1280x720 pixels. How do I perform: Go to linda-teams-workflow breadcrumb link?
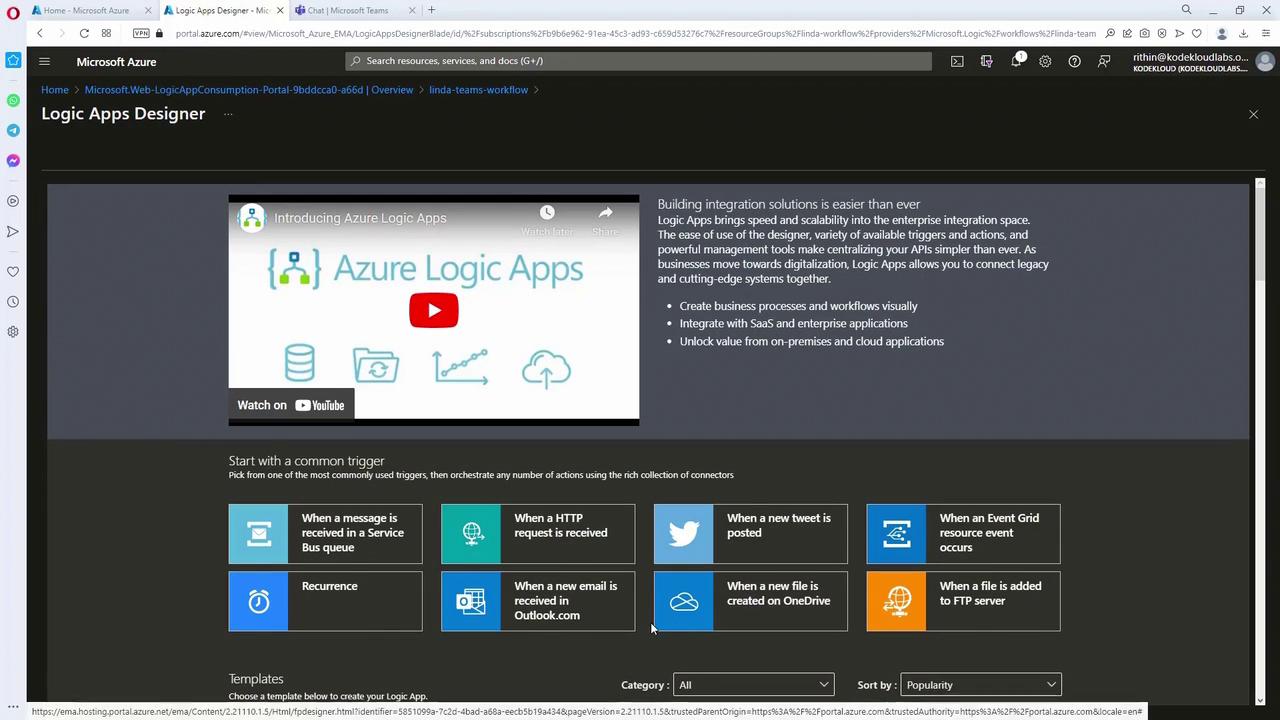click(478, 90)
